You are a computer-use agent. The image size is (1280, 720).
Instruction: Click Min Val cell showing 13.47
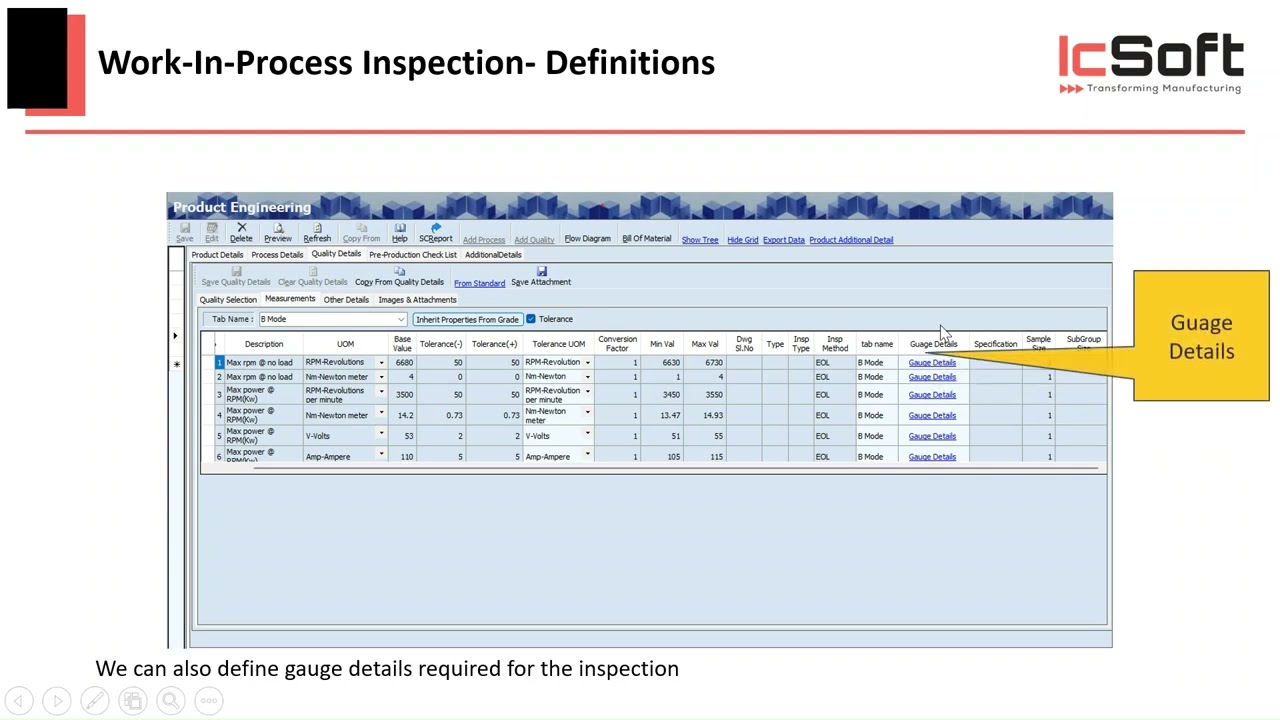[x=662, y=415]
